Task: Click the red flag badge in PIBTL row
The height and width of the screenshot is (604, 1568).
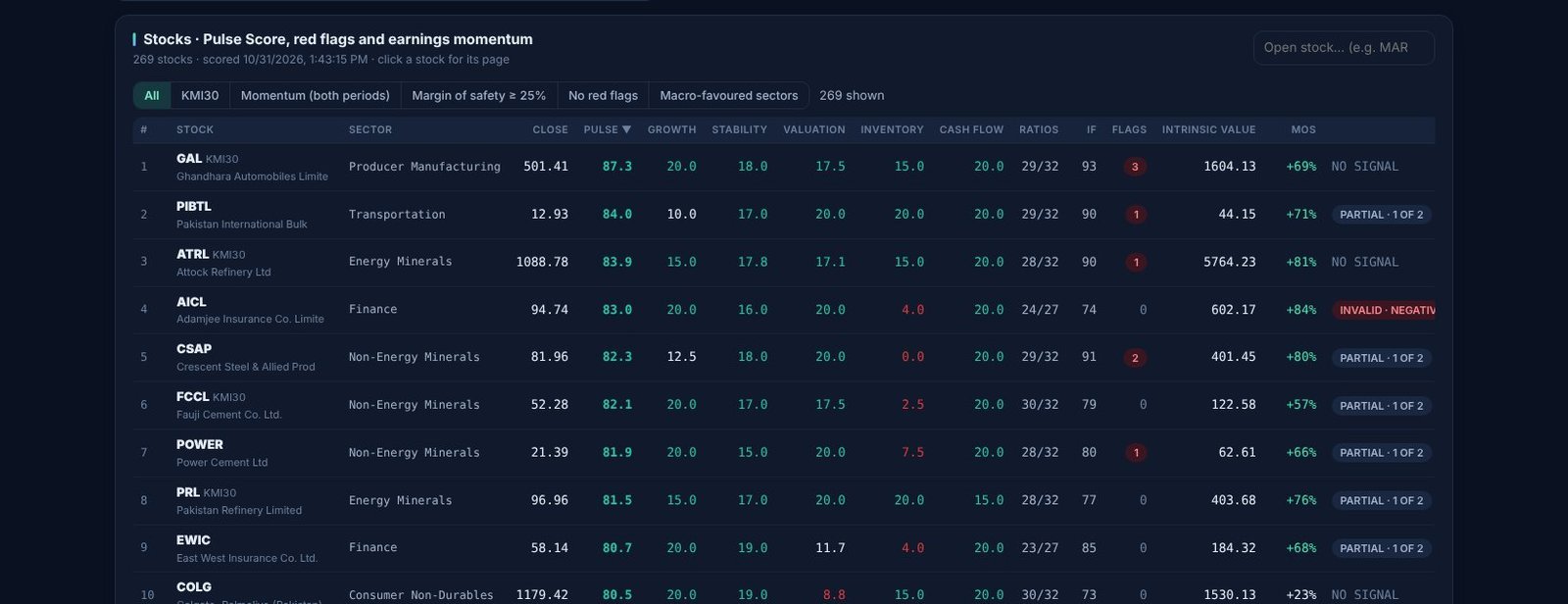Action: point(1135,215)
